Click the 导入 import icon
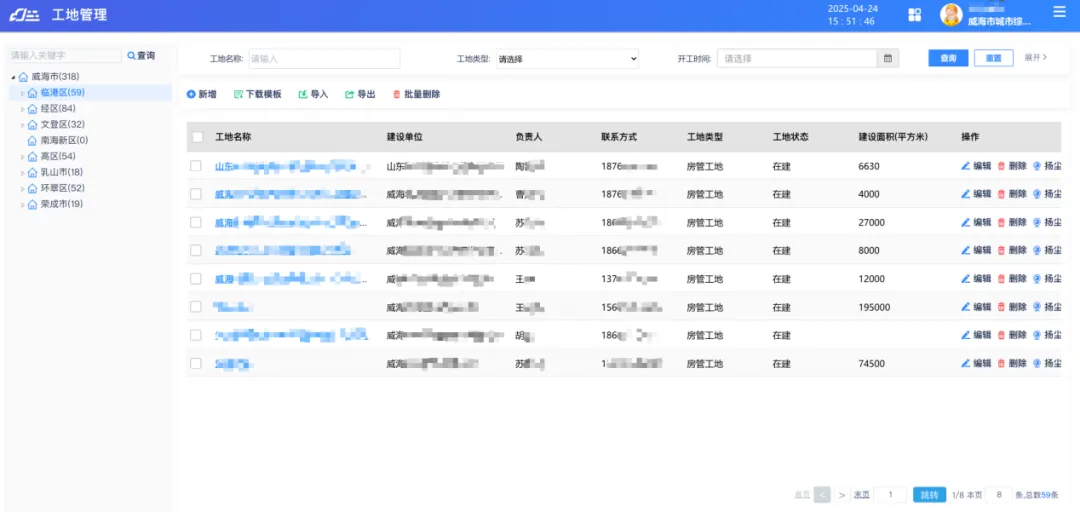The image size is (1080, 512). pyautogui.click(x=303, y=94)
